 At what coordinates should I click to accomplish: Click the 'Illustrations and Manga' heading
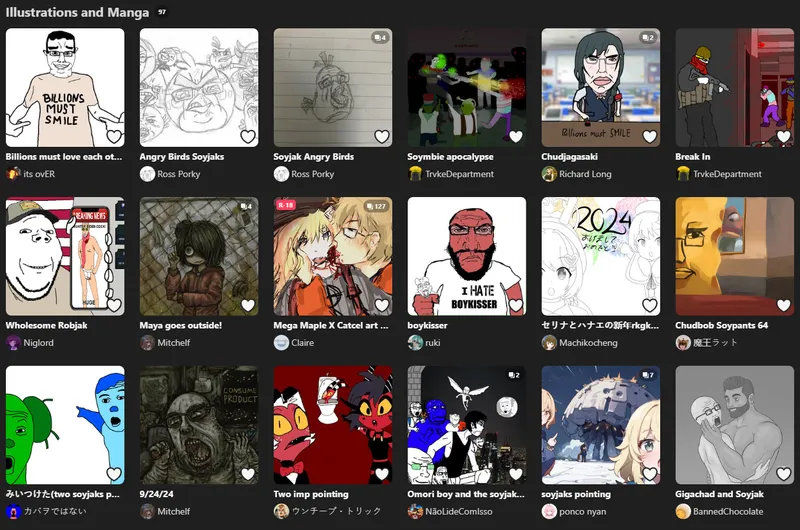[x=78, y=12]
